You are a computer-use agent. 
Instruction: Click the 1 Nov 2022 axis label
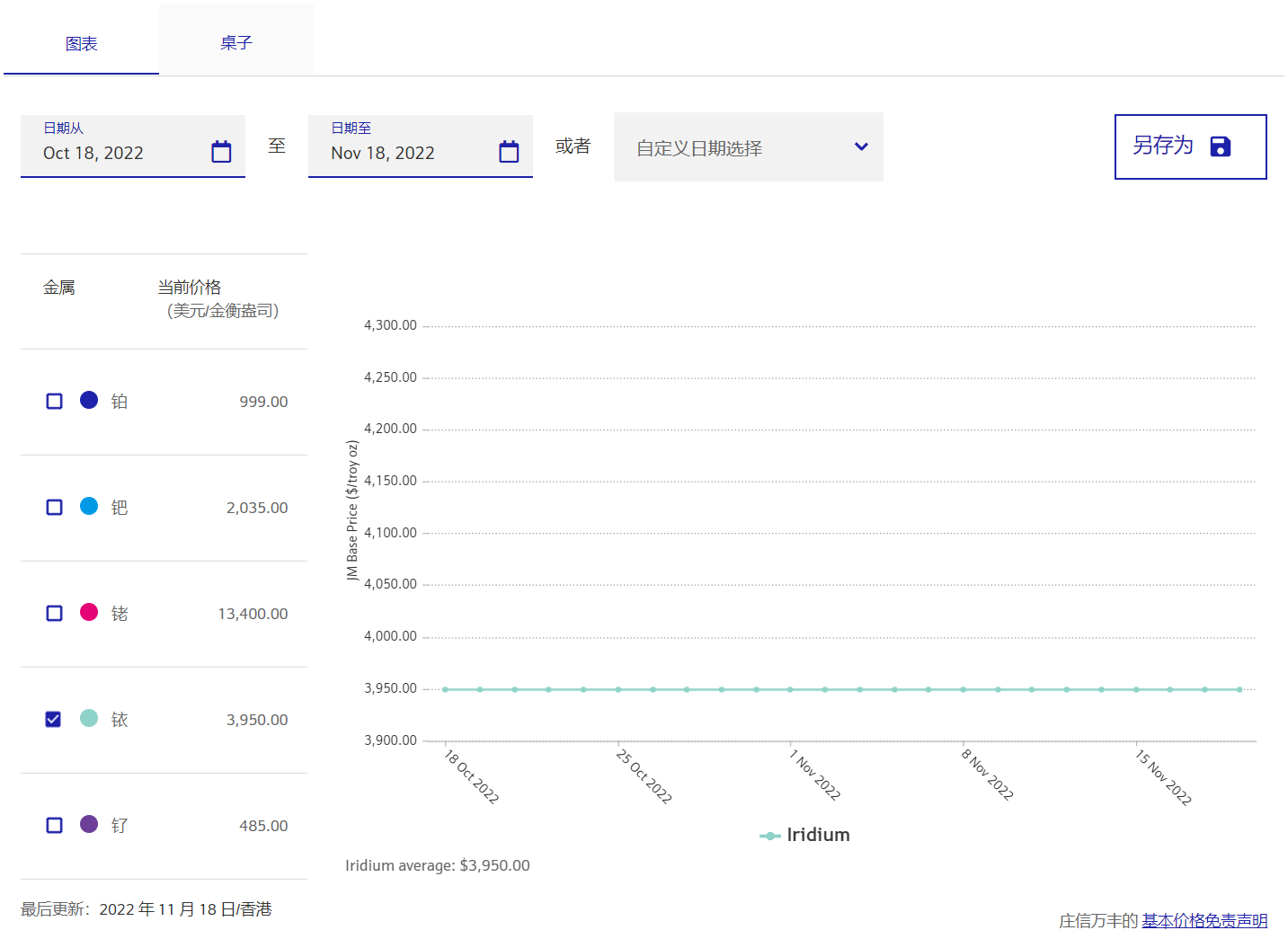pyautogui.click(x=815, y=775)
